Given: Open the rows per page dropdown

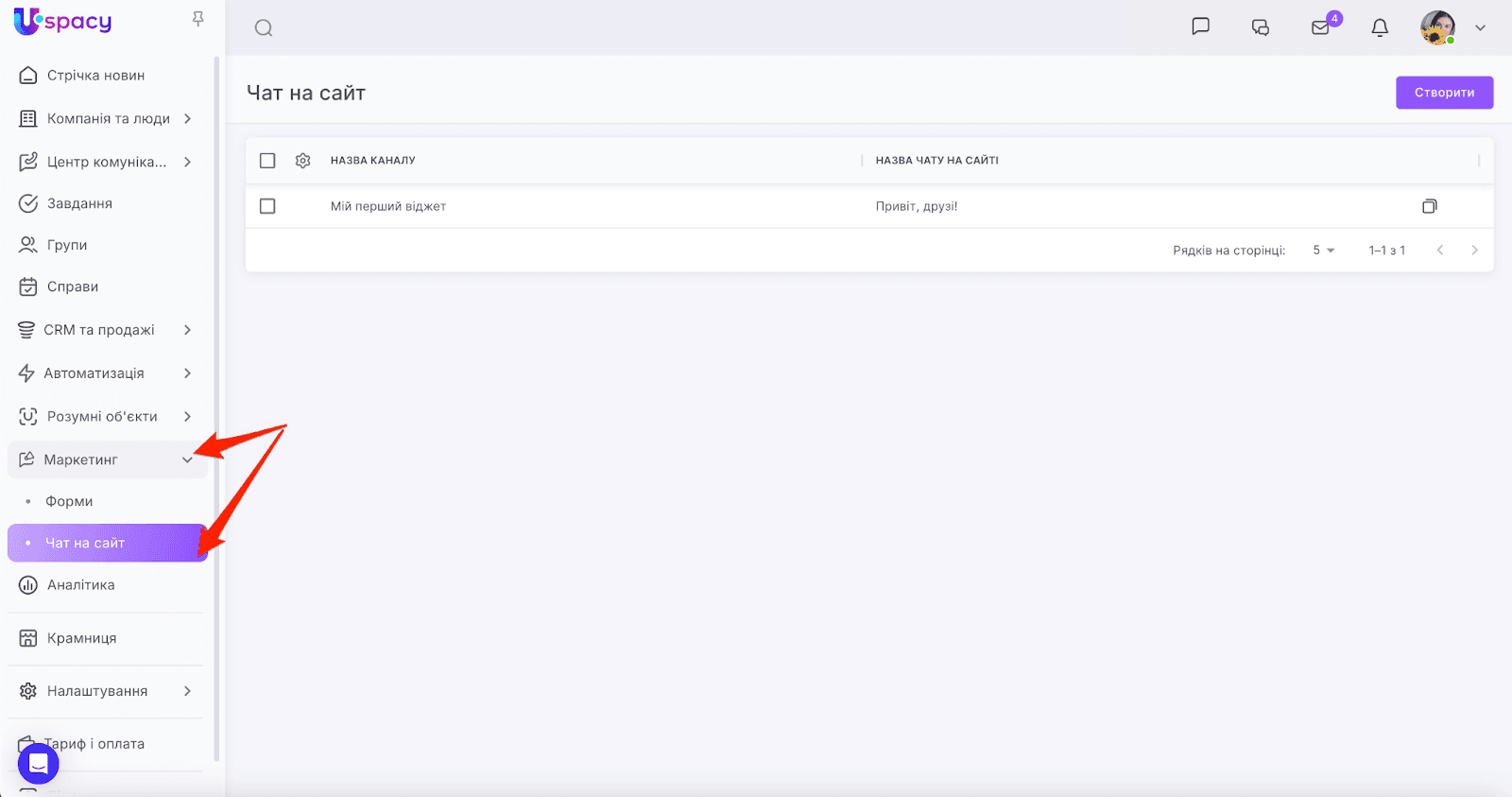Looking at the screenshot, I should coord(1323,251).
